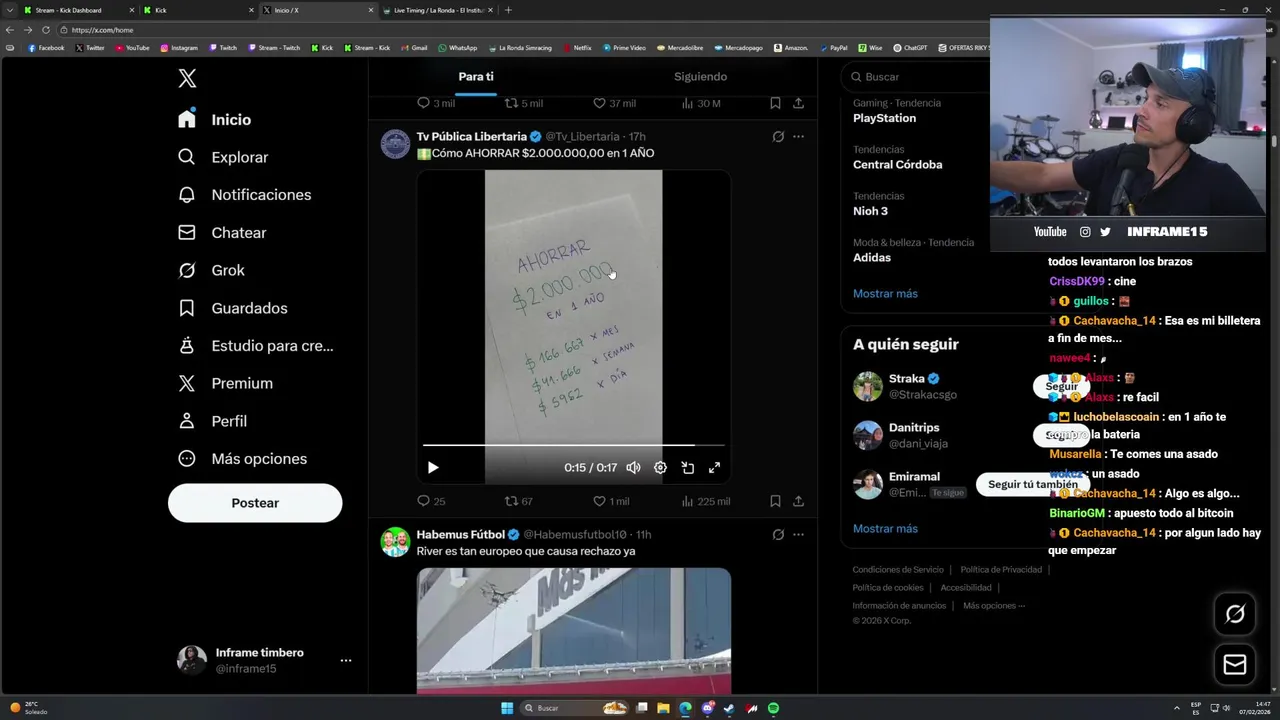Open Más opciones in sidebar
Viewport: 1280px width, 720px height.
coord(243,459)
